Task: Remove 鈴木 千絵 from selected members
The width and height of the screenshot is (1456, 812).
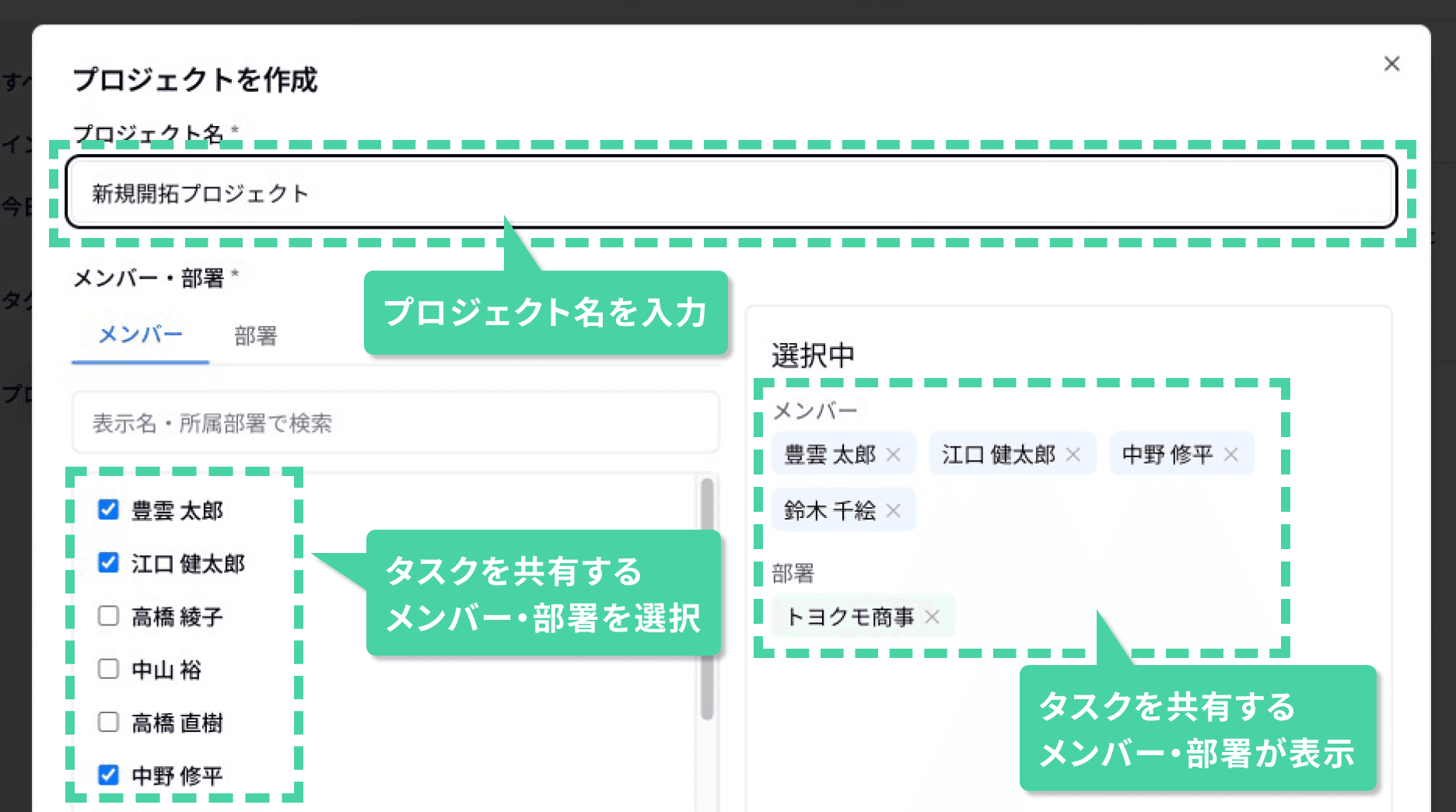Action: pyautogui.click(x=894, y=510)
